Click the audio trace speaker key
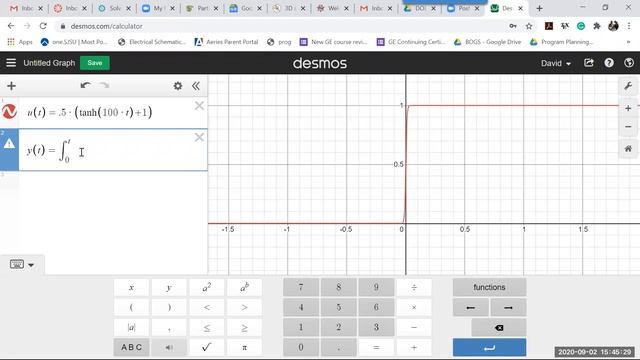Viewport: 640px width, 360px height. pos(169,347)
